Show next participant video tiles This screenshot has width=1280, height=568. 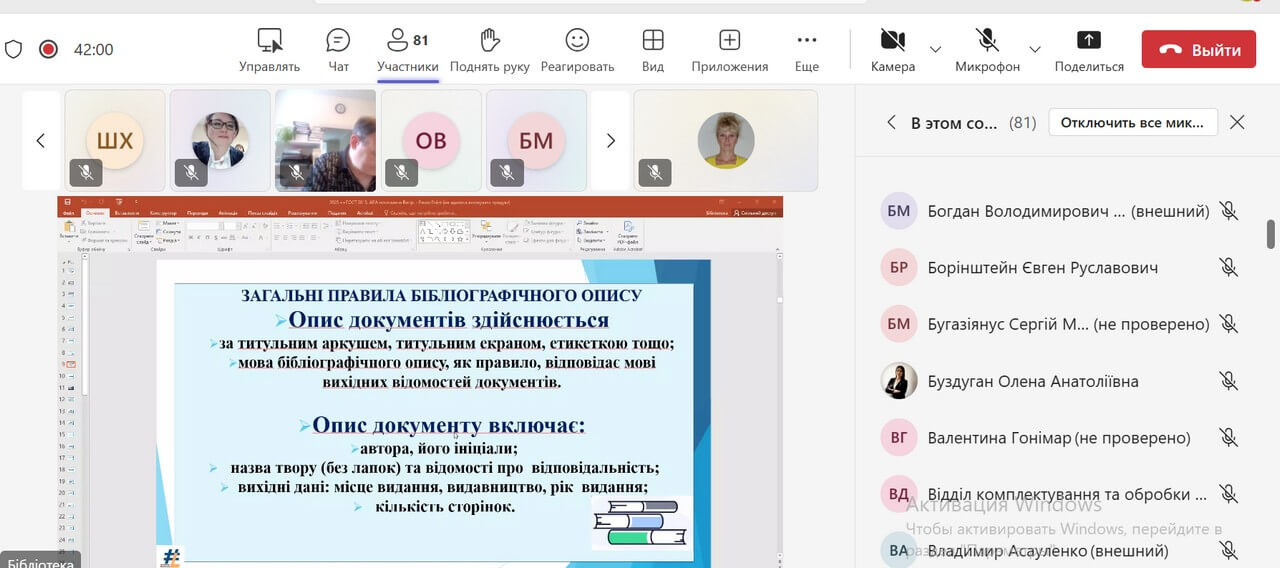(610, 141)
